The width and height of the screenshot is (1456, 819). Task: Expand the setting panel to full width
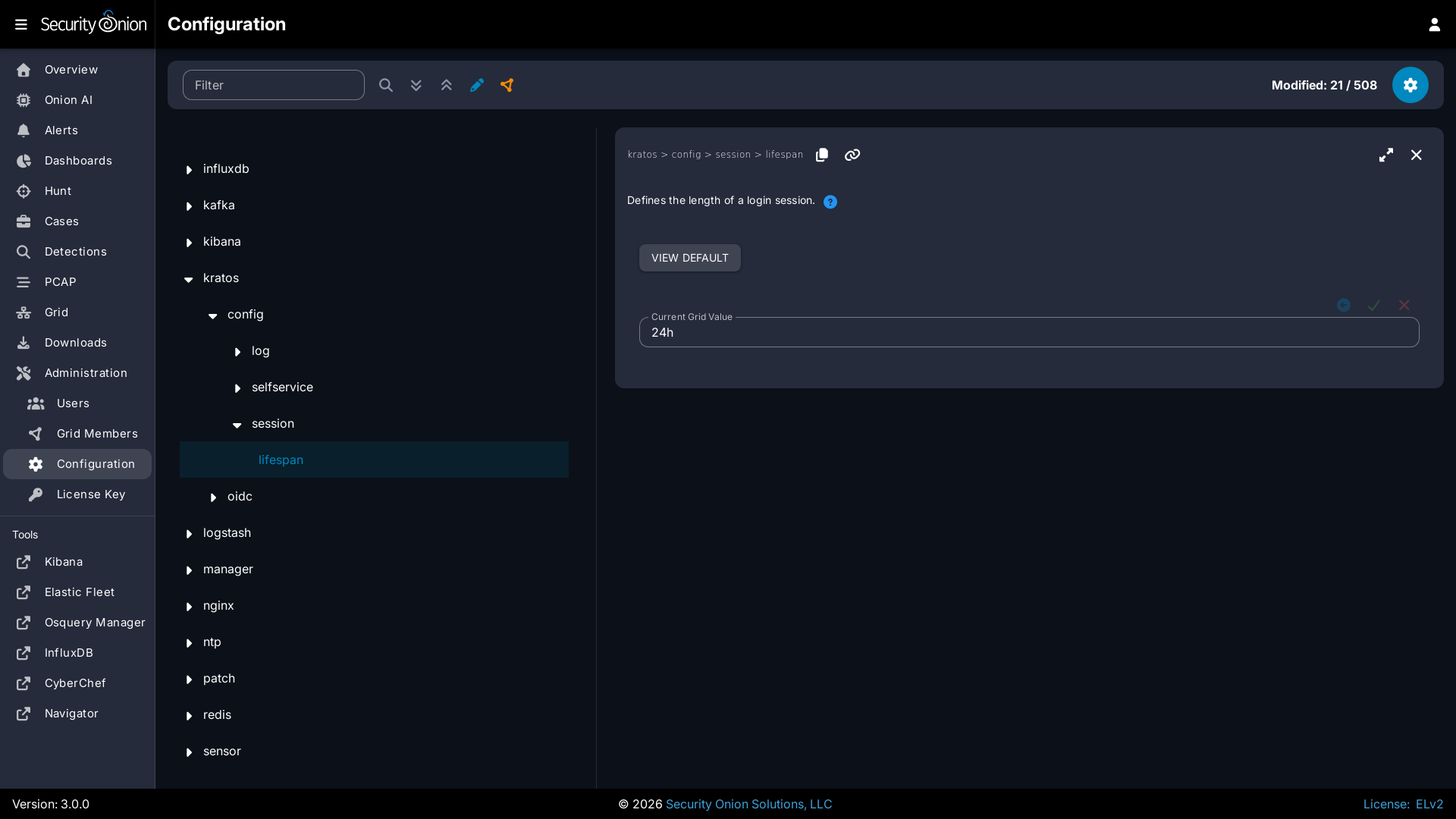pyautogui.click(x=1385, y=155)
